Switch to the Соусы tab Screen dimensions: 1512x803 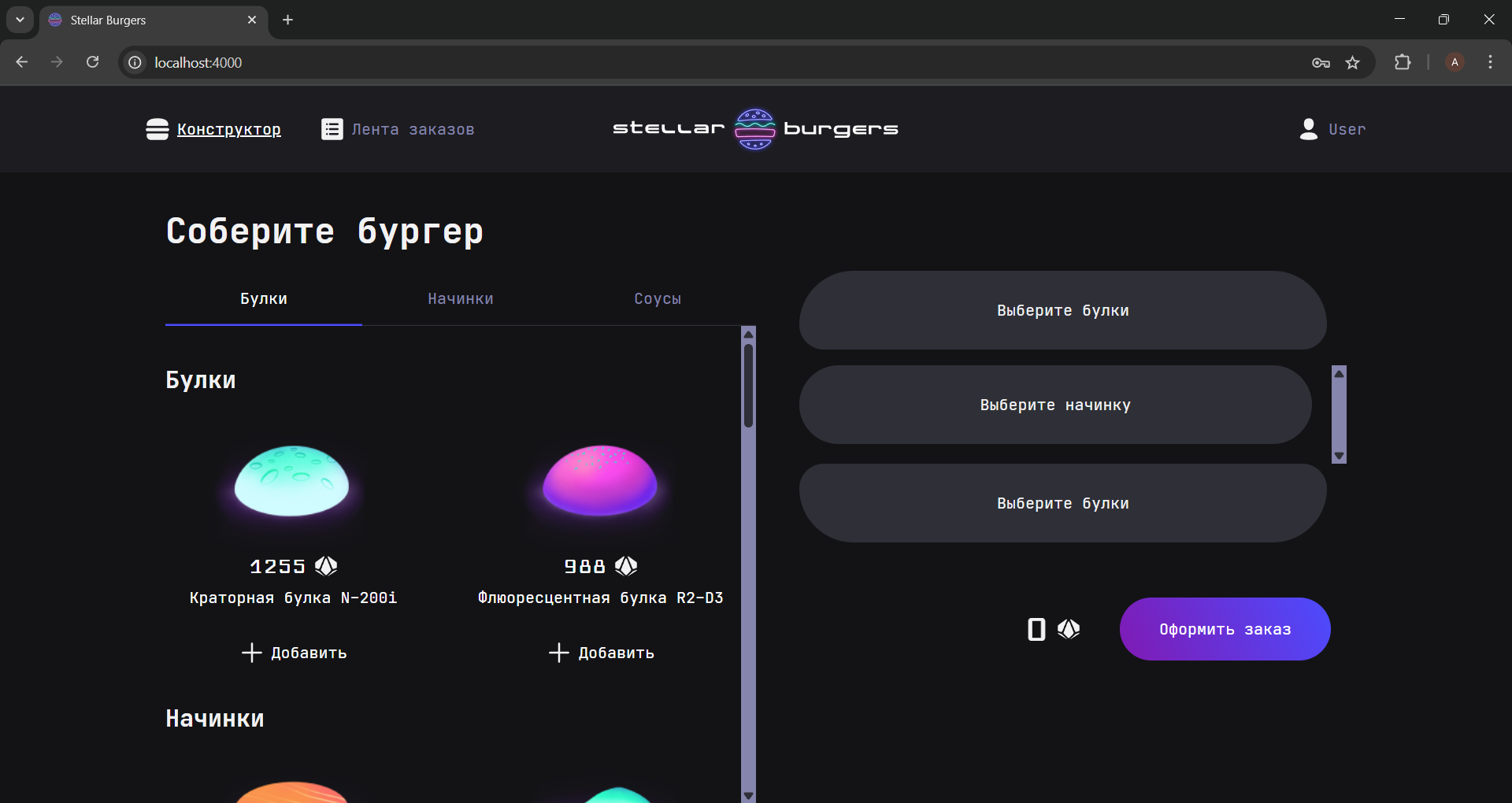(x=658, y=299)
